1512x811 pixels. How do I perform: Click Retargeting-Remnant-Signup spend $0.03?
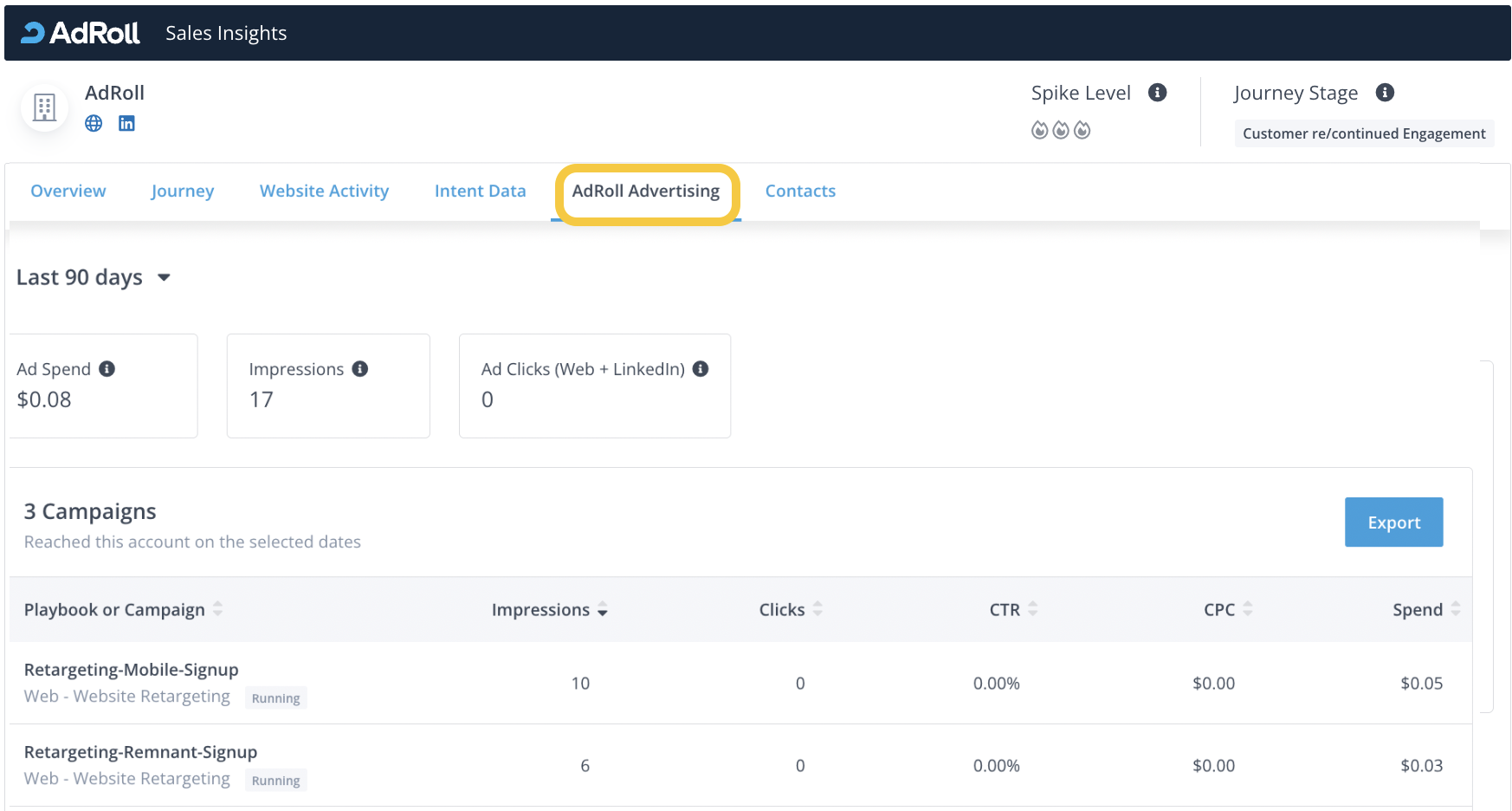[1422, 766]
